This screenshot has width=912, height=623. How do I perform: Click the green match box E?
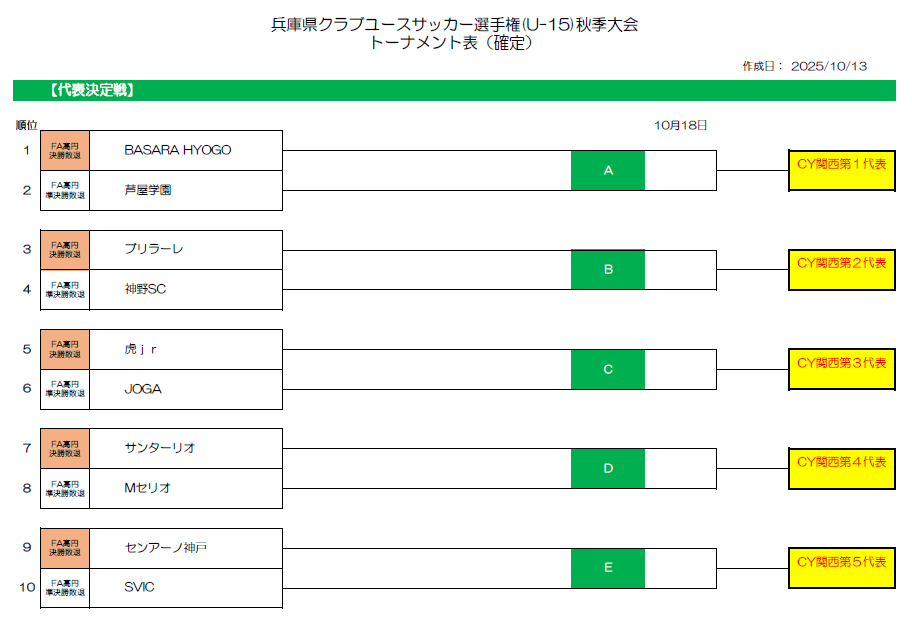(x=607, y=568)
